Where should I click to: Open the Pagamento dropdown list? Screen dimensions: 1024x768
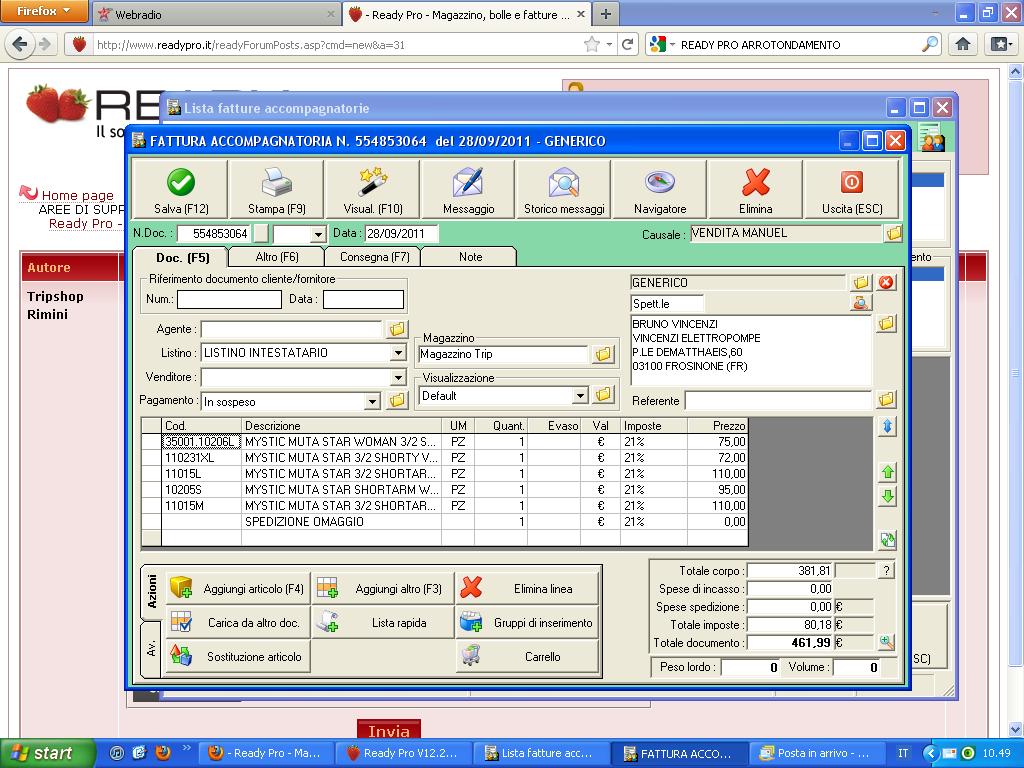pos(372,401)
